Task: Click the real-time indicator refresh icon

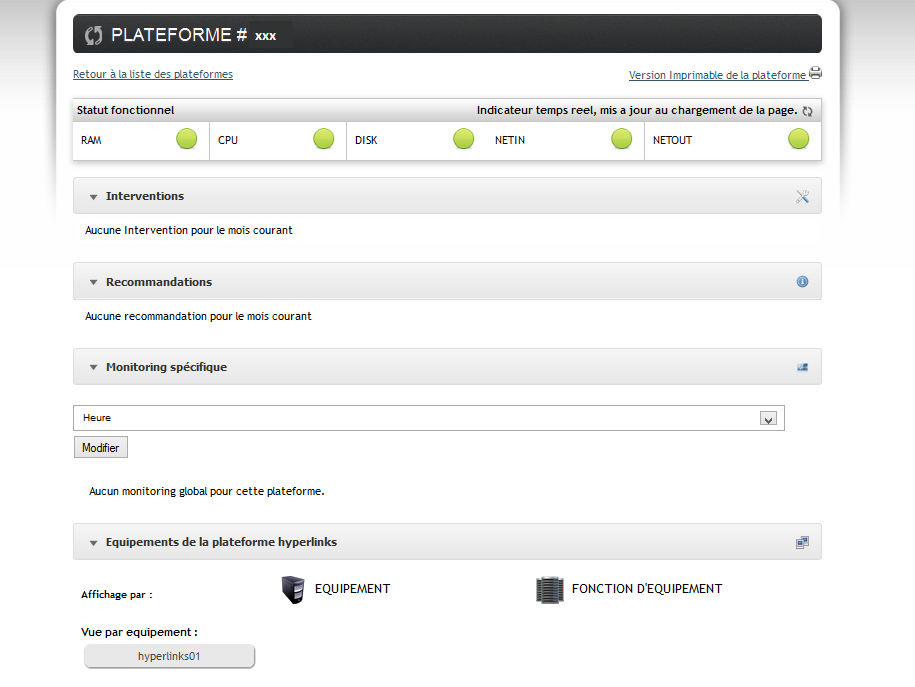Action: (807, 111)
